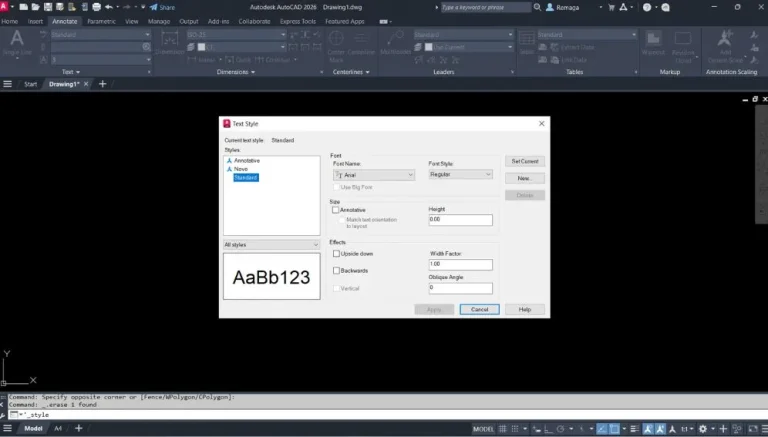The height and width of the screenshot is (437, 768).
Task: Expand the Dimensions panel dropdown
Action: point(236,72)
